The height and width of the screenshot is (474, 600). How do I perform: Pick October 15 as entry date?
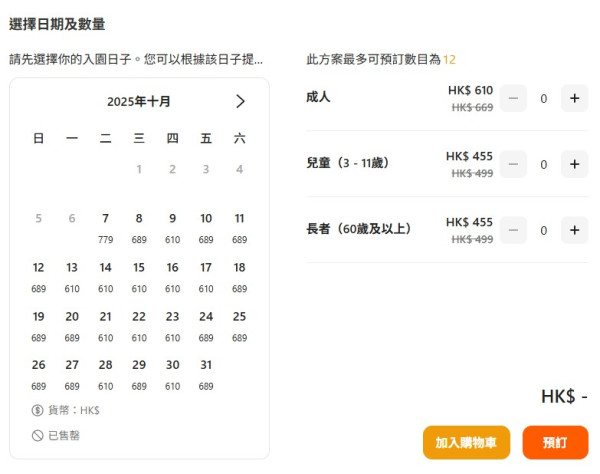(x=139, y=275)
